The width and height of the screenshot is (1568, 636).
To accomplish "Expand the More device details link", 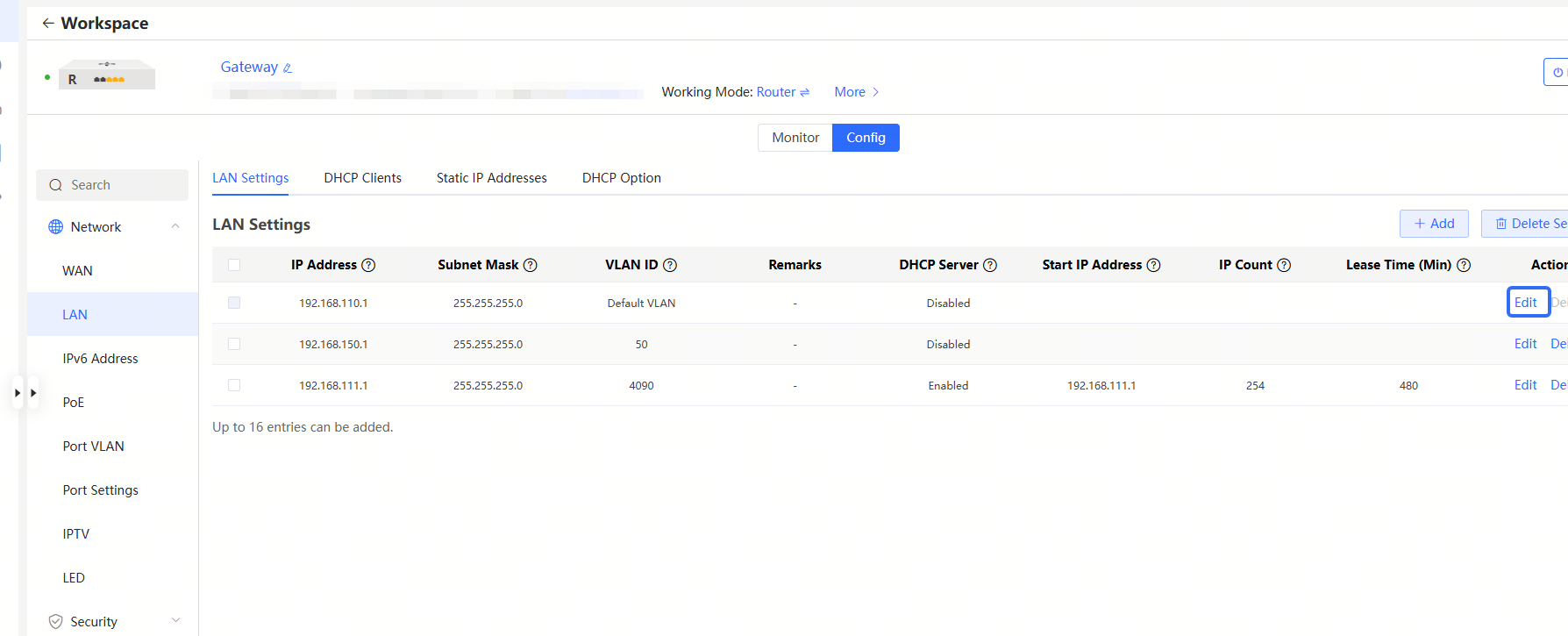I will tap(856, 92).
